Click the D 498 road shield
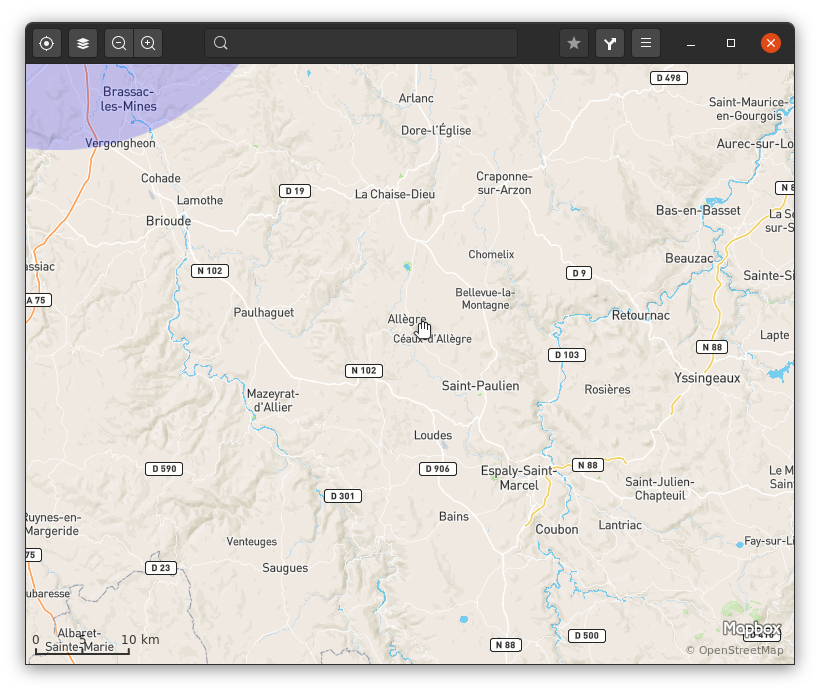Viewport: 820px width, 693px height. point(669,78)
